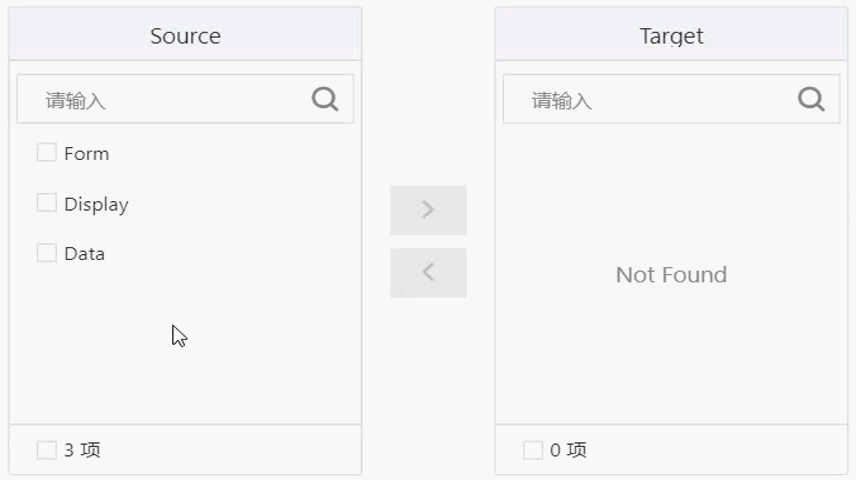Viewport: 856px width, 480px height.
Task: Click the 3 项 count label
Action: coord(82,450)
